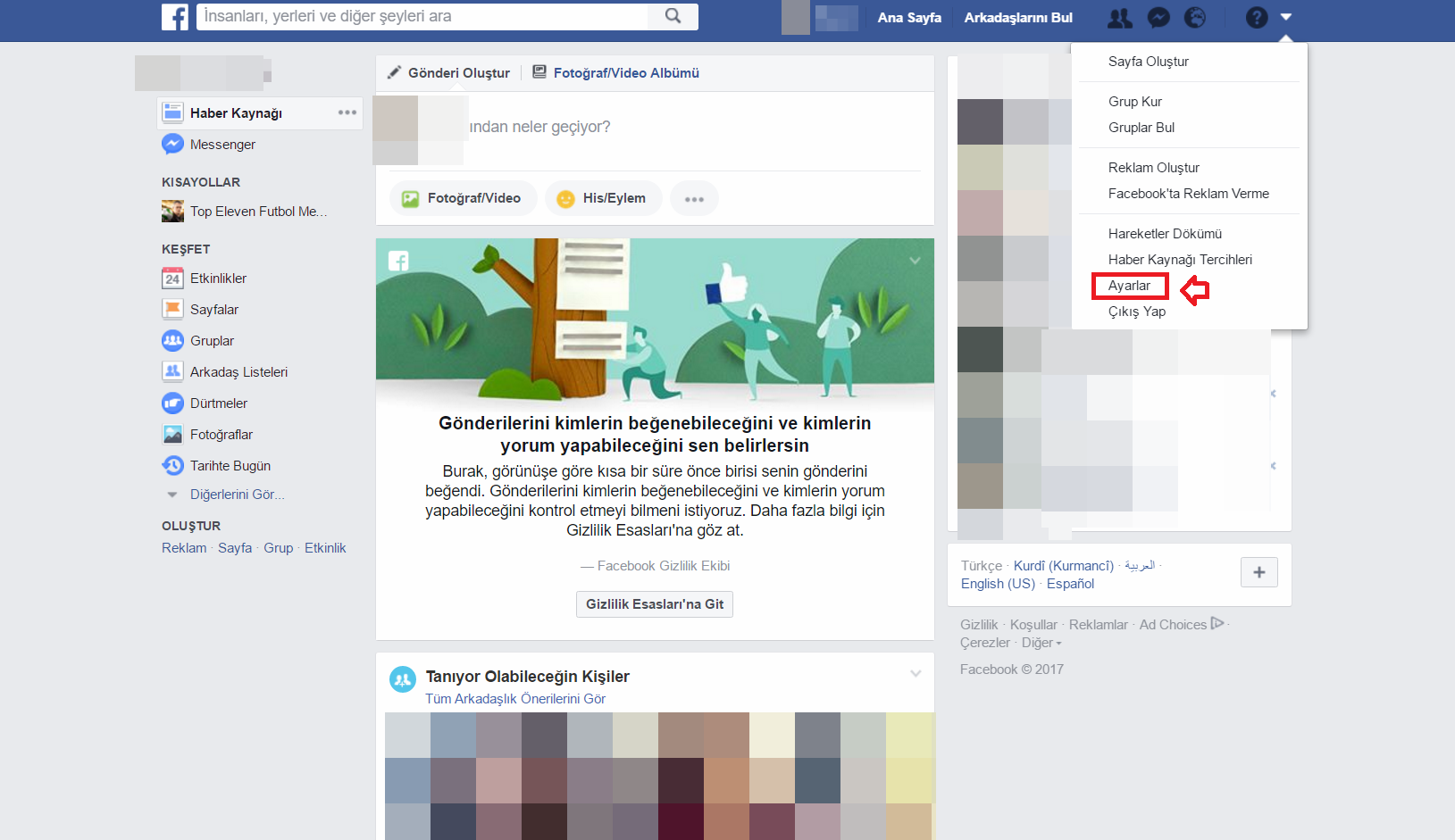This screenshot has height=840, width=1455.
Task: Collapse the account menu arrow in the top bar
Action: (1286, 17)
